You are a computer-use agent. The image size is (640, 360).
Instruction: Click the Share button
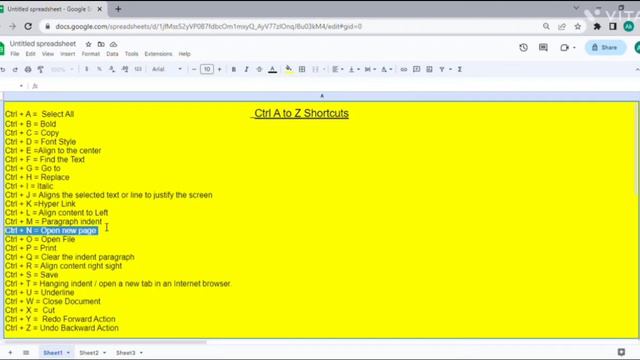(605, 48)
